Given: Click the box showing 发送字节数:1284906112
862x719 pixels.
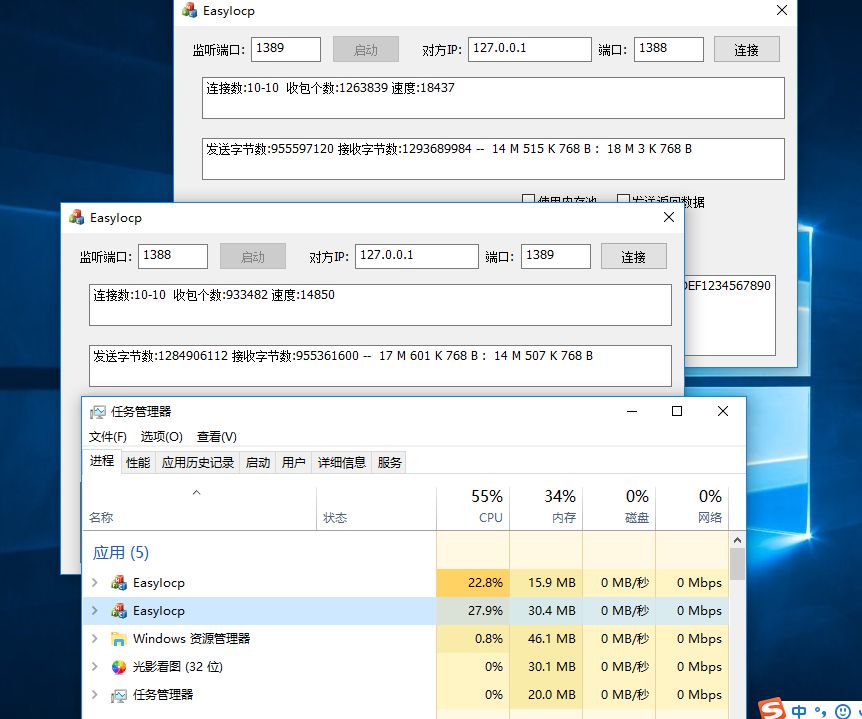Looking at the screenshot, I should point(380,366).
